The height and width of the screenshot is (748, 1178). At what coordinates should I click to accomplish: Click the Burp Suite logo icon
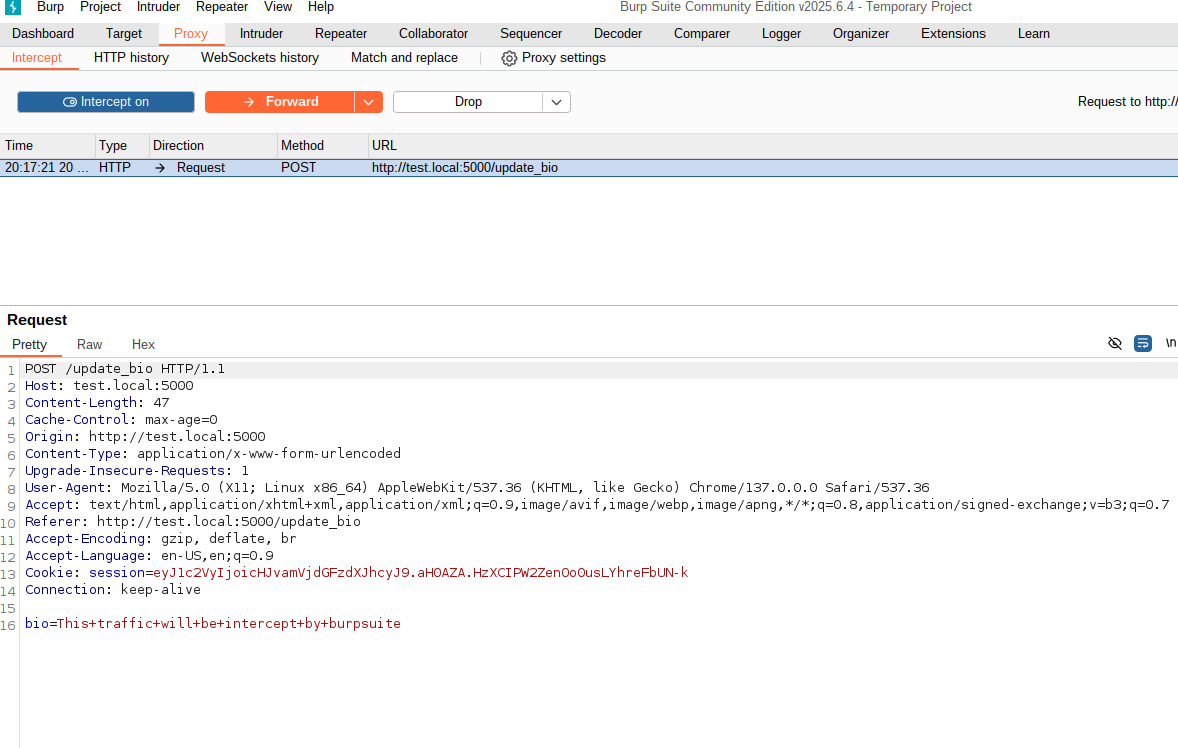[x=13, y=7]
